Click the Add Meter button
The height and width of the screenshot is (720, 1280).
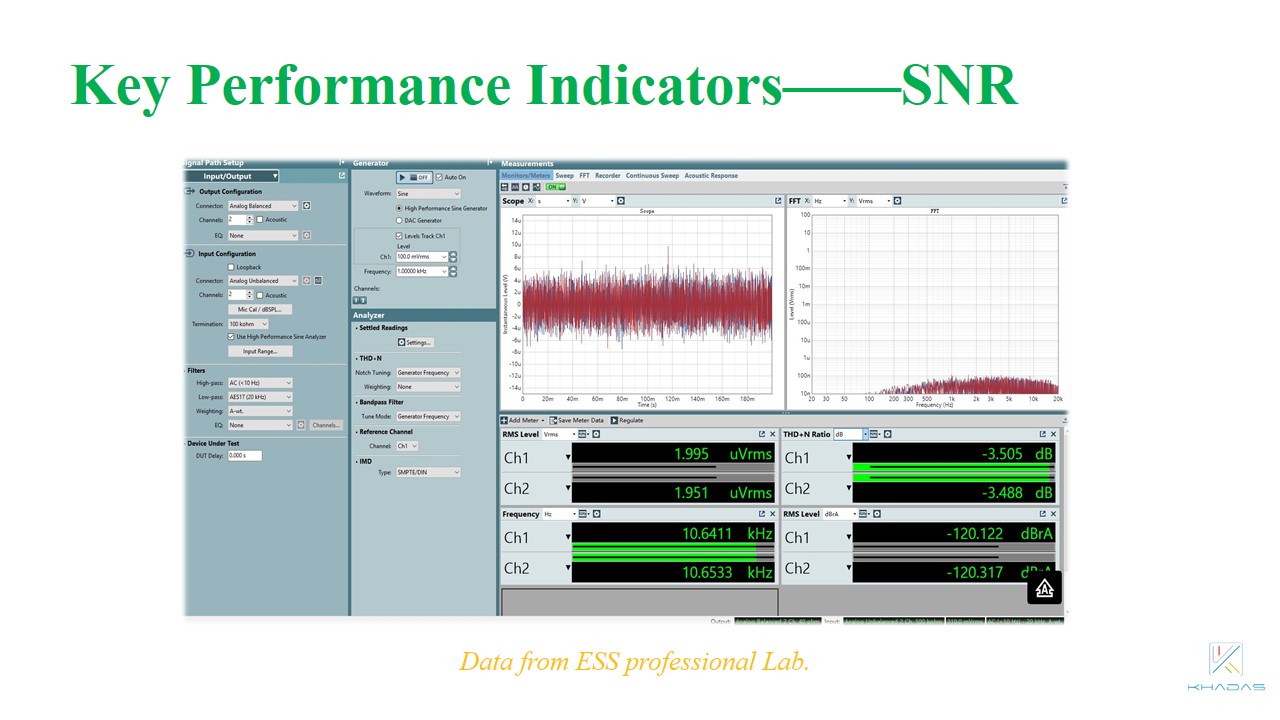(x=523, y=420)
